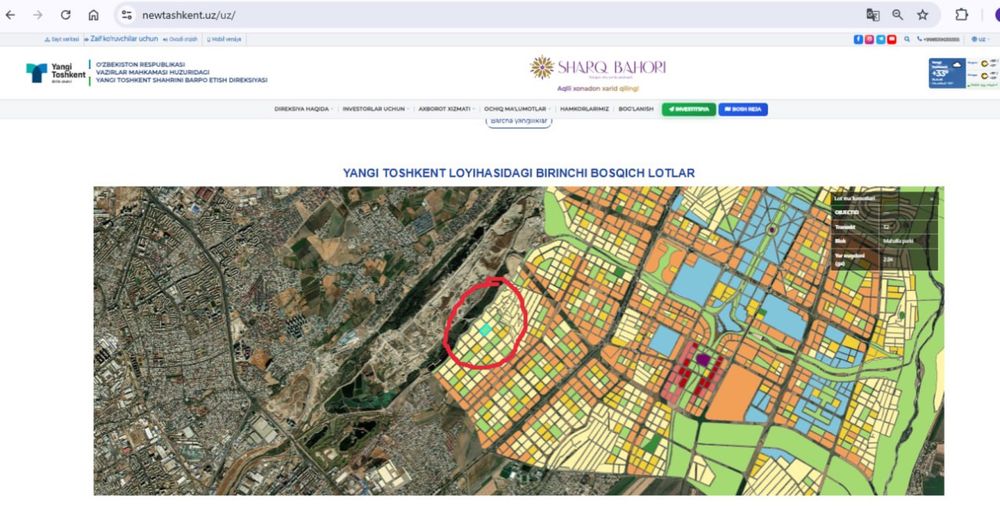Click the voice reading link in the top bar
The width and height of the screenshot is (1000, 506).
180,40
